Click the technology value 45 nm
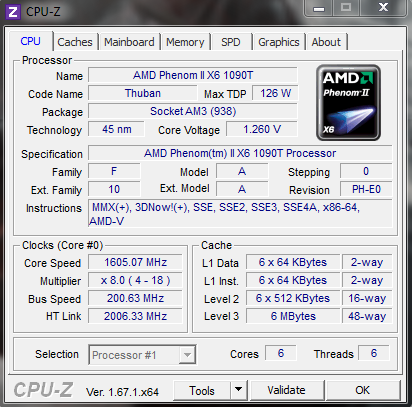Viewport: 412px width, 407px height. click(116, 129)
